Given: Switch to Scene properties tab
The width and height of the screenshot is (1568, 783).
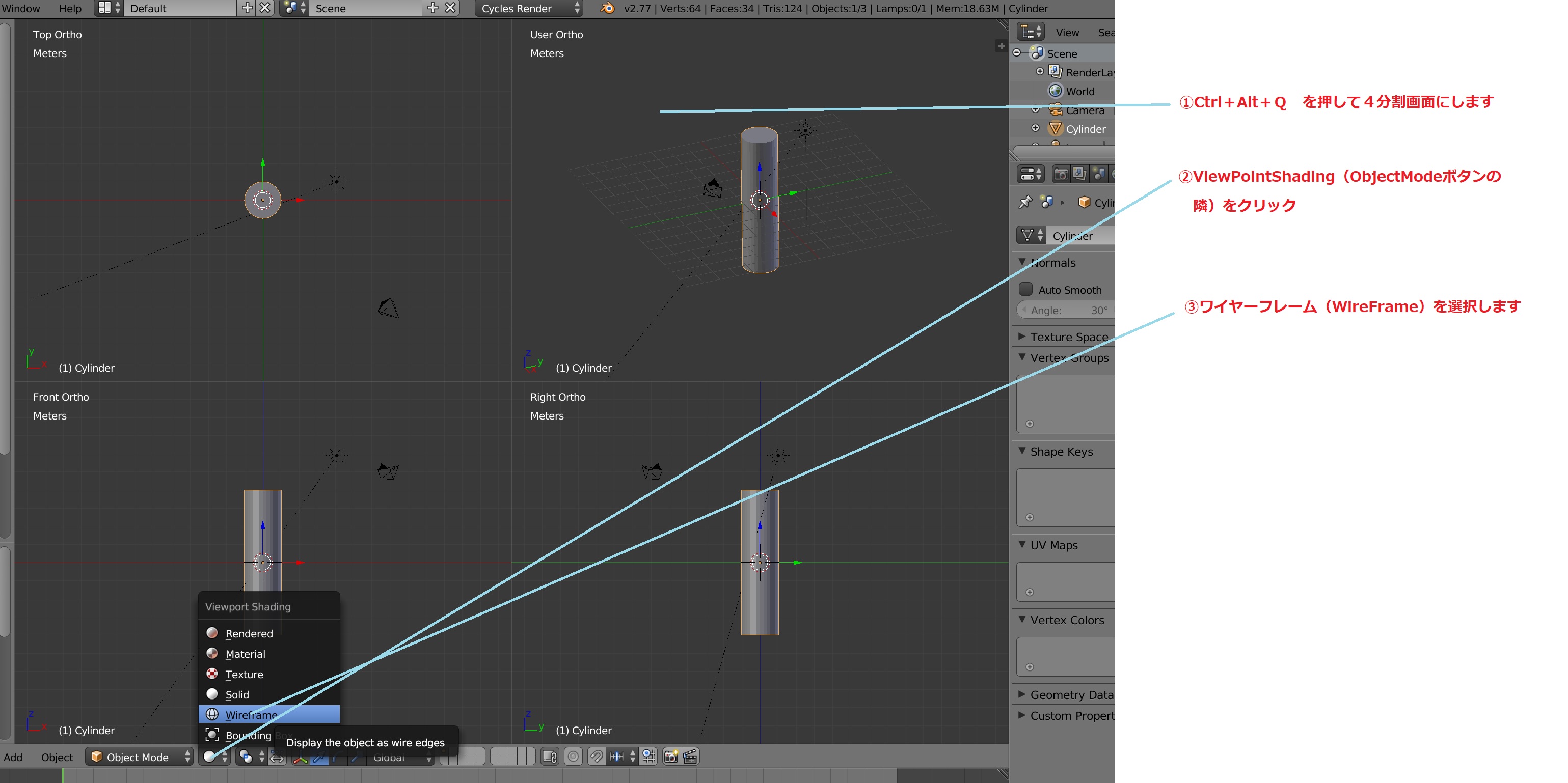Looking at the screenshot, I should click(1099, 174).
